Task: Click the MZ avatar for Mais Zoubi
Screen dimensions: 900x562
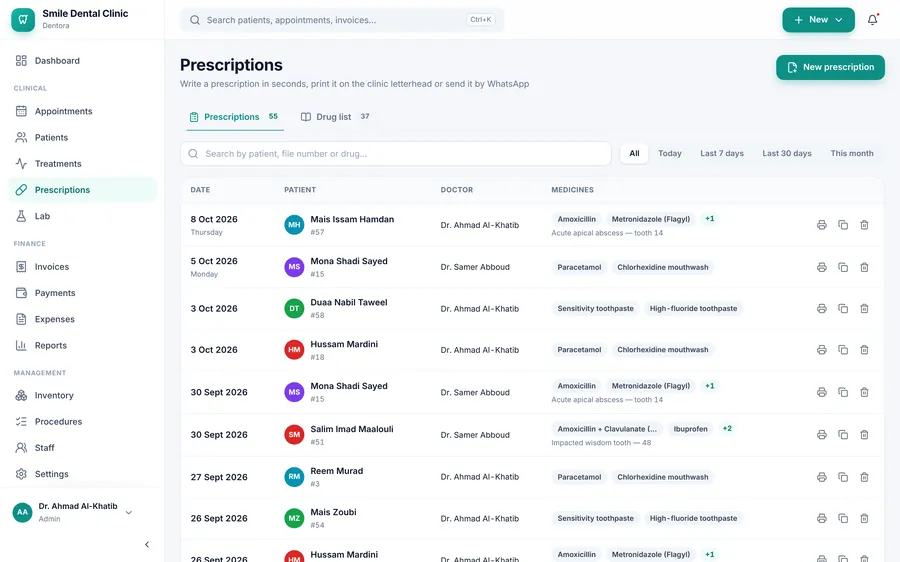Action: 294,518
